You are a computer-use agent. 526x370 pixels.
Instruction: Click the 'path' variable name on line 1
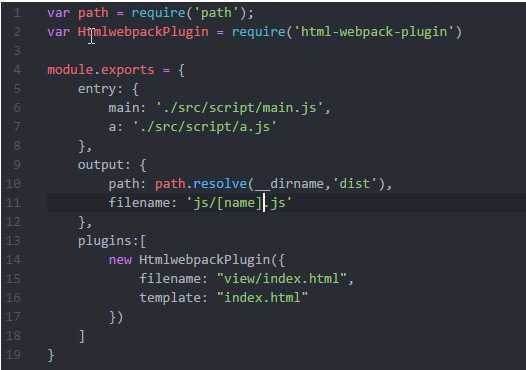pos(93,13)
